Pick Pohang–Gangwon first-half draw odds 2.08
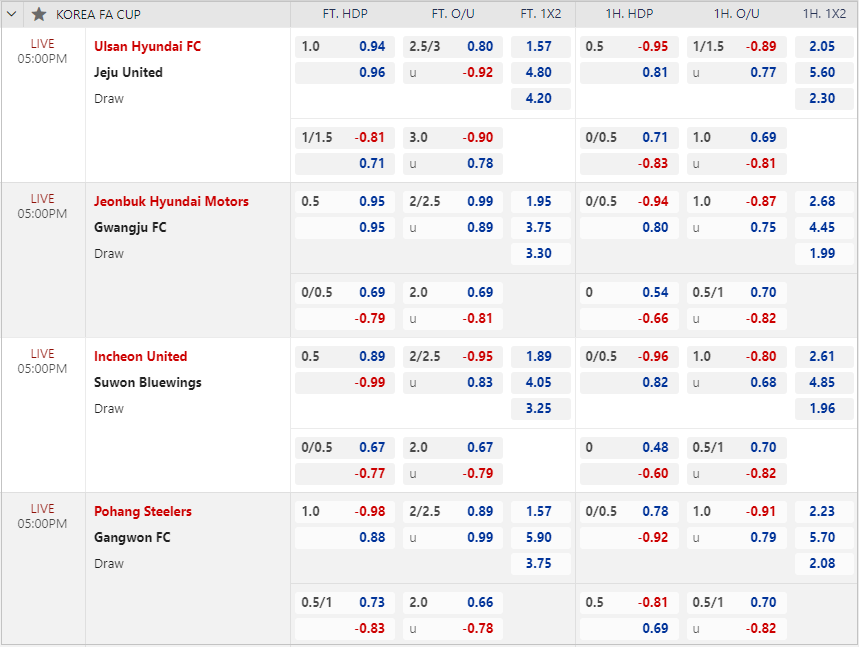The image size is (859, 647). pyautogui.click(x=824, y=564)
